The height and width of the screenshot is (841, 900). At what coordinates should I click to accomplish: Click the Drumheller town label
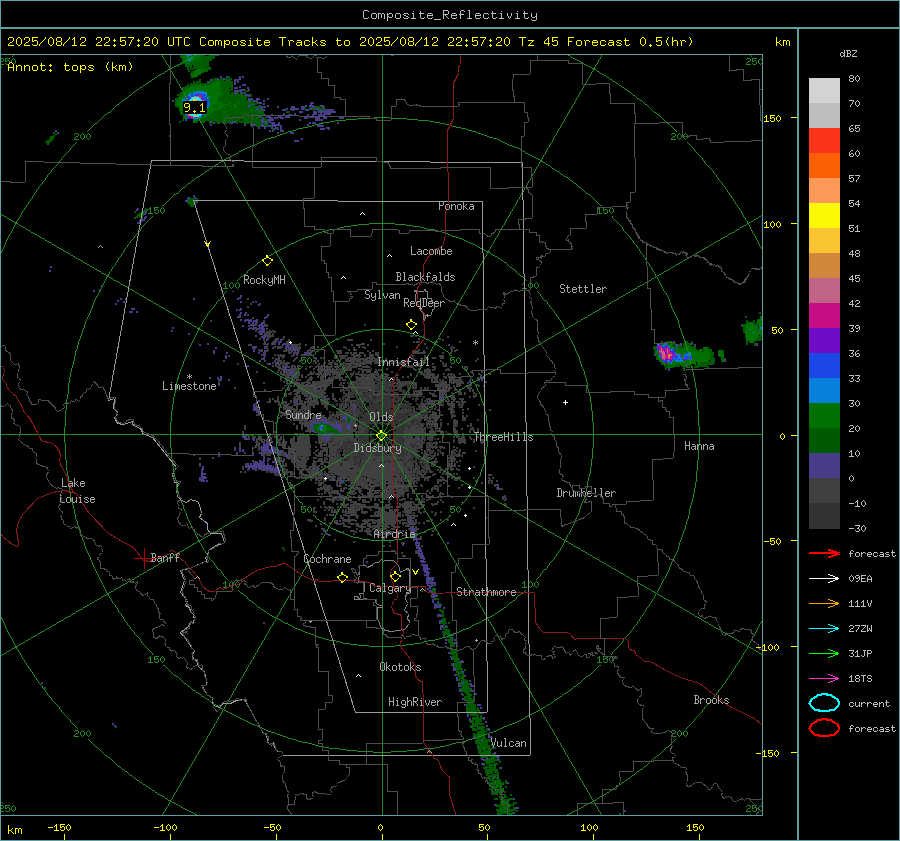tap(586, 493)
